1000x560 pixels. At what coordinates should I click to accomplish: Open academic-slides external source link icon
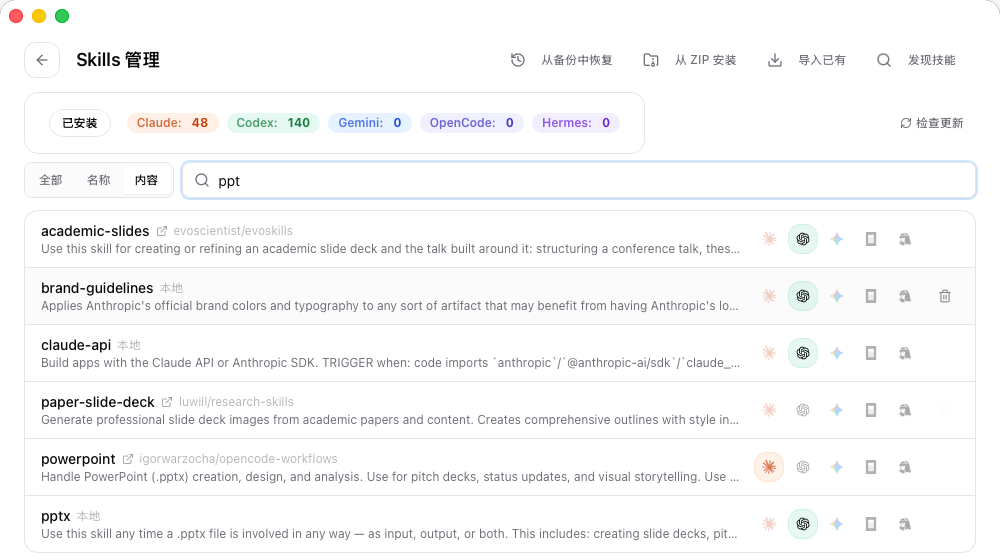pyautogui.click(x=162, y=231)
